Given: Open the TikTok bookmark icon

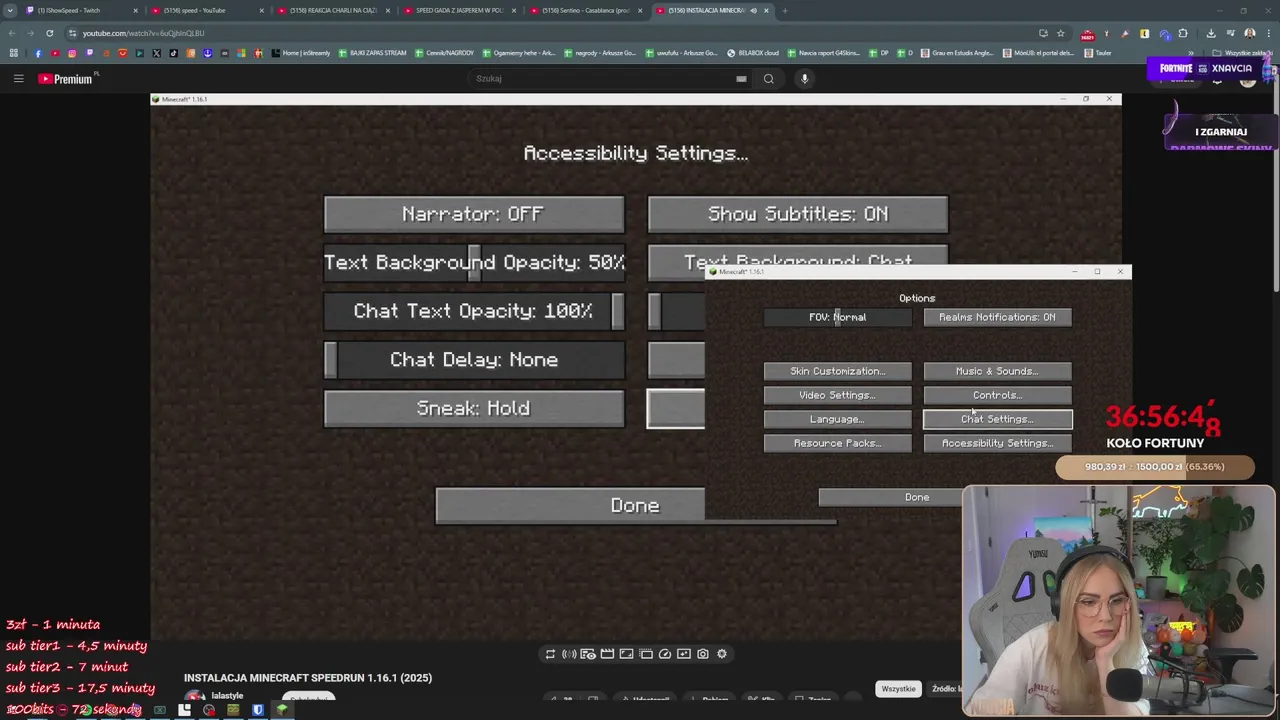Looking at the screenshot, I should click(x=174, y=53).
